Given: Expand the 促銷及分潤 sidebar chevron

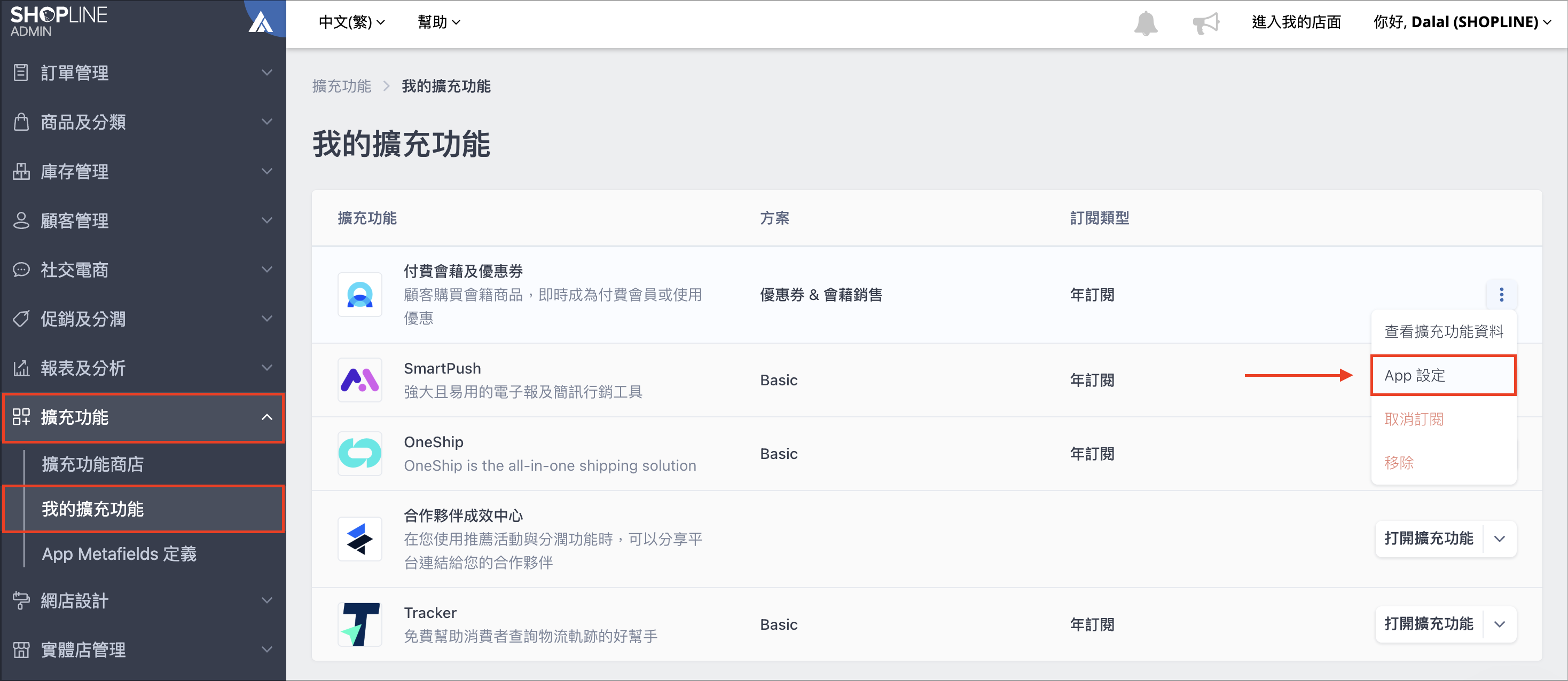Looking at the screenshot, I should (x=266, y=319).
